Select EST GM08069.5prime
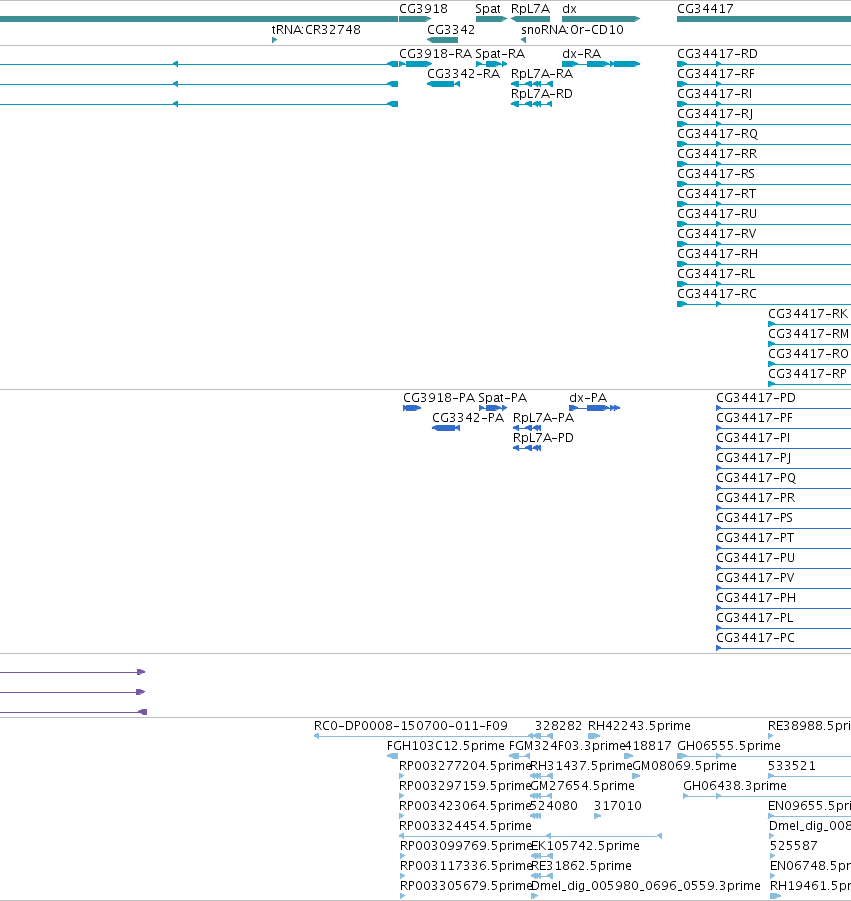This screenshot has width=851, height=901. 684,766
